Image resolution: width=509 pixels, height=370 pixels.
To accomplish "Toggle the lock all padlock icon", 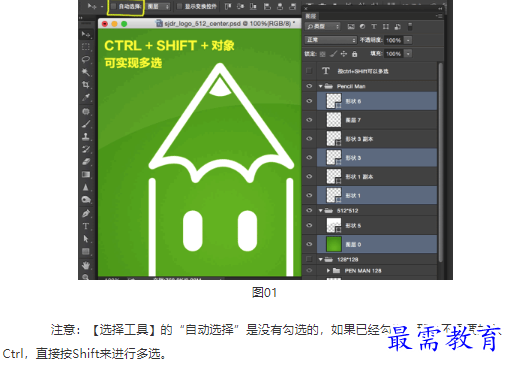I will click(354, 54).
